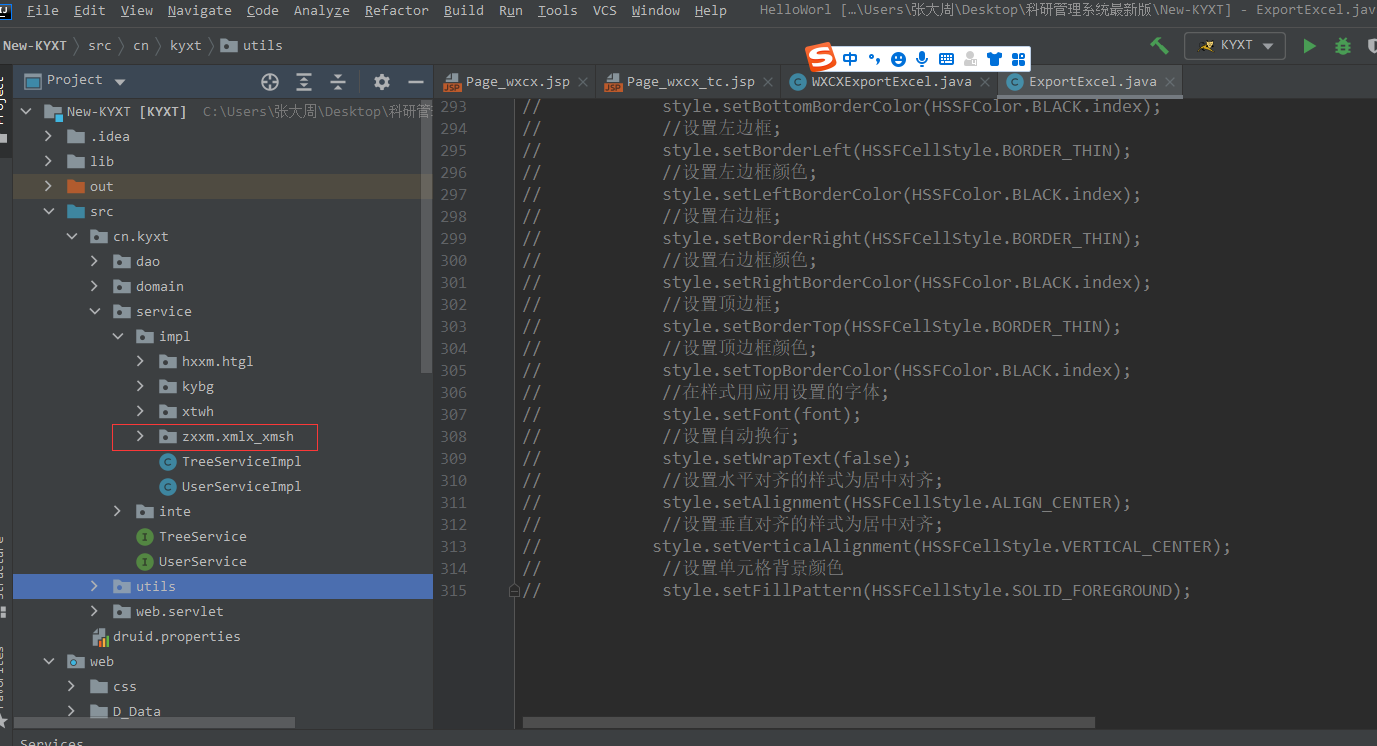Viewport: 1377px width, 746px height.
Task: Open the KYXT run configuration dropdown
Action: [x=1235, y=45]
